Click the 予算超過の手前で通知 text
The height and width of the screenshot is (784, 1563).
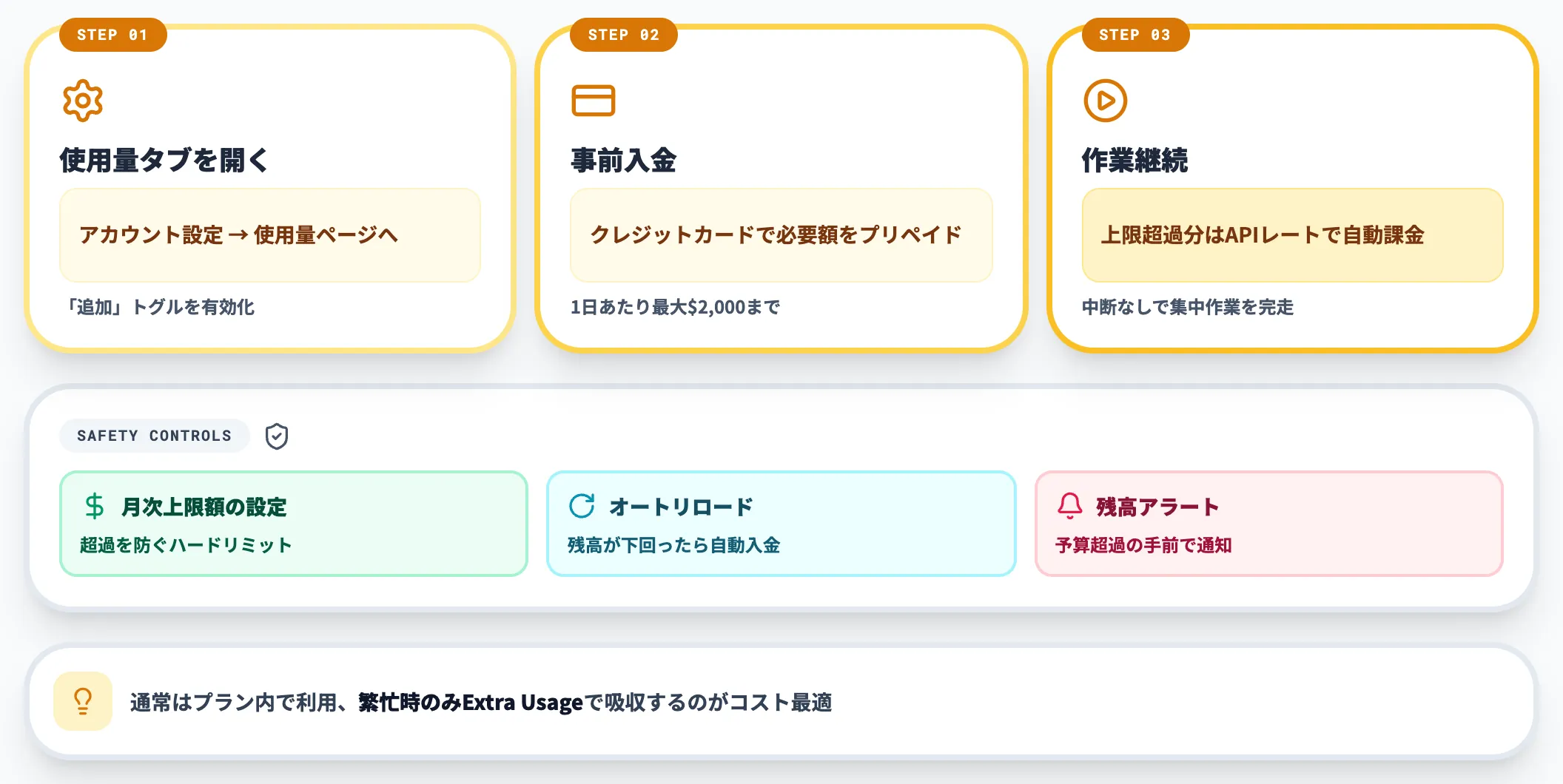(x=1143, y=545)
